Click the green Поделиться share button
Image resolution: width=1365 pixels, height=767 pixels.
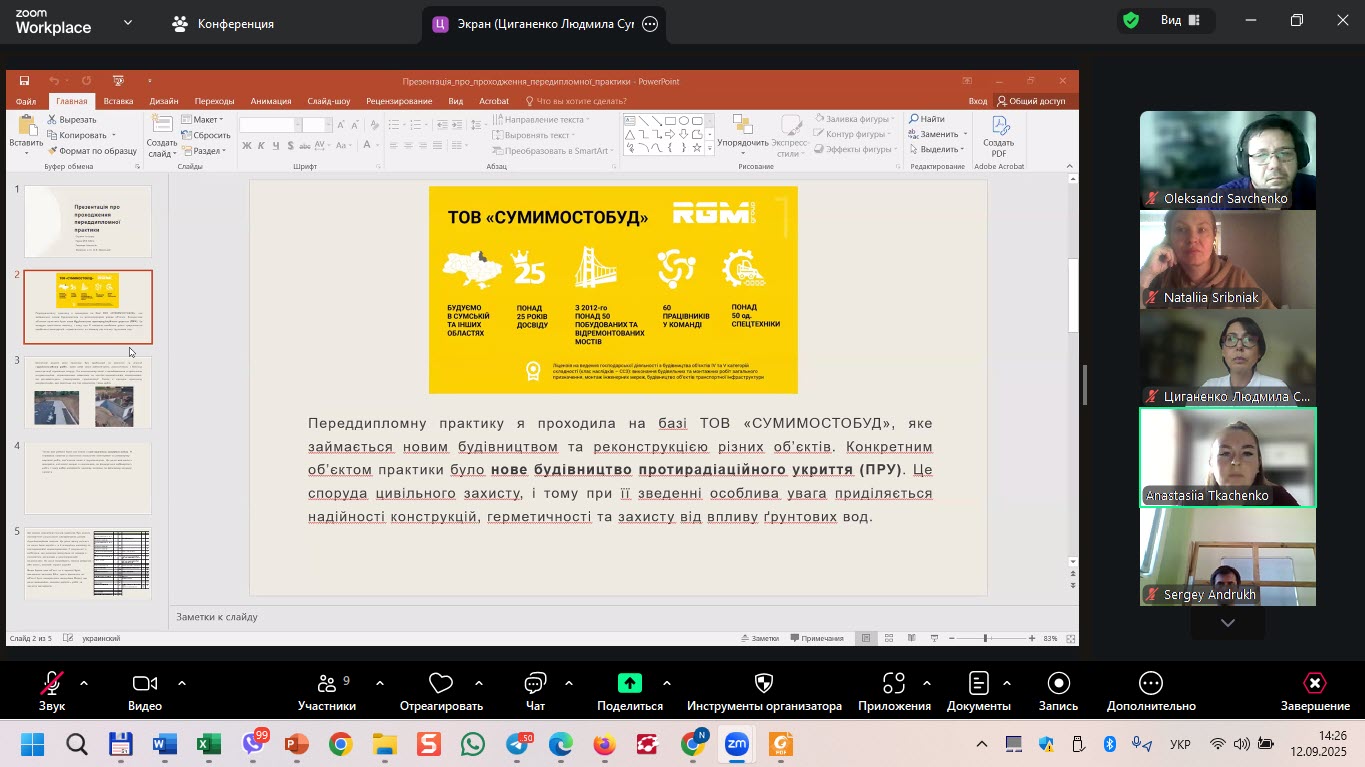pos(630,691)
